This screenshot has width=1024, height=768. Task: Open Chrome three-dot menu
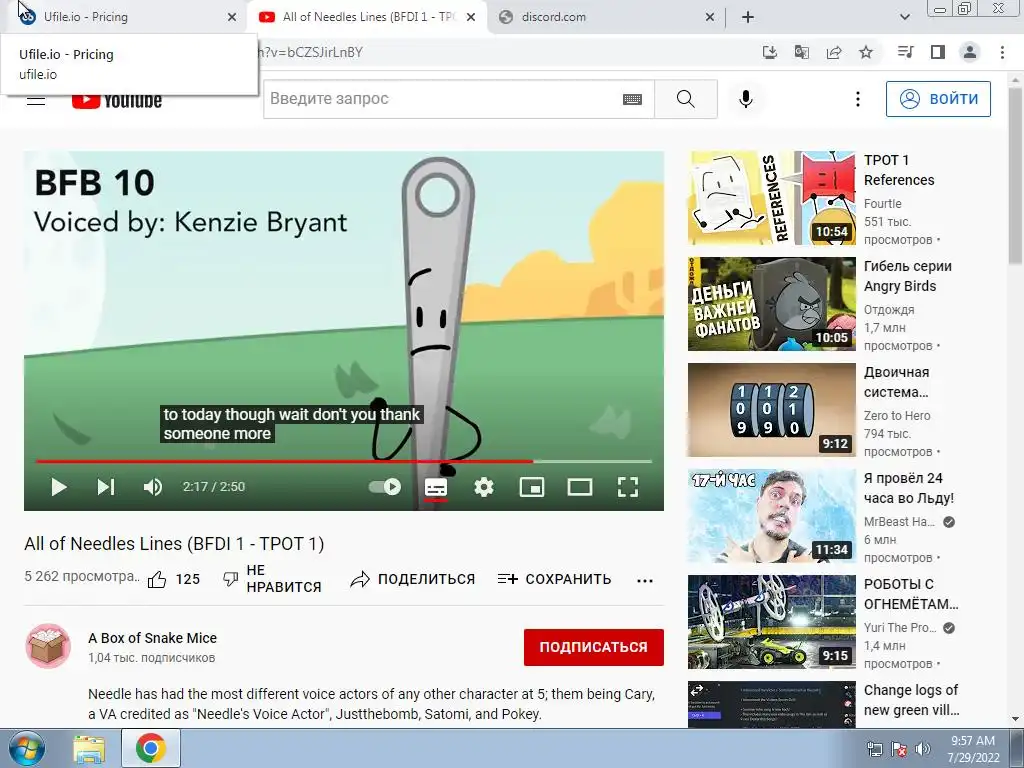click(1002, 52)
